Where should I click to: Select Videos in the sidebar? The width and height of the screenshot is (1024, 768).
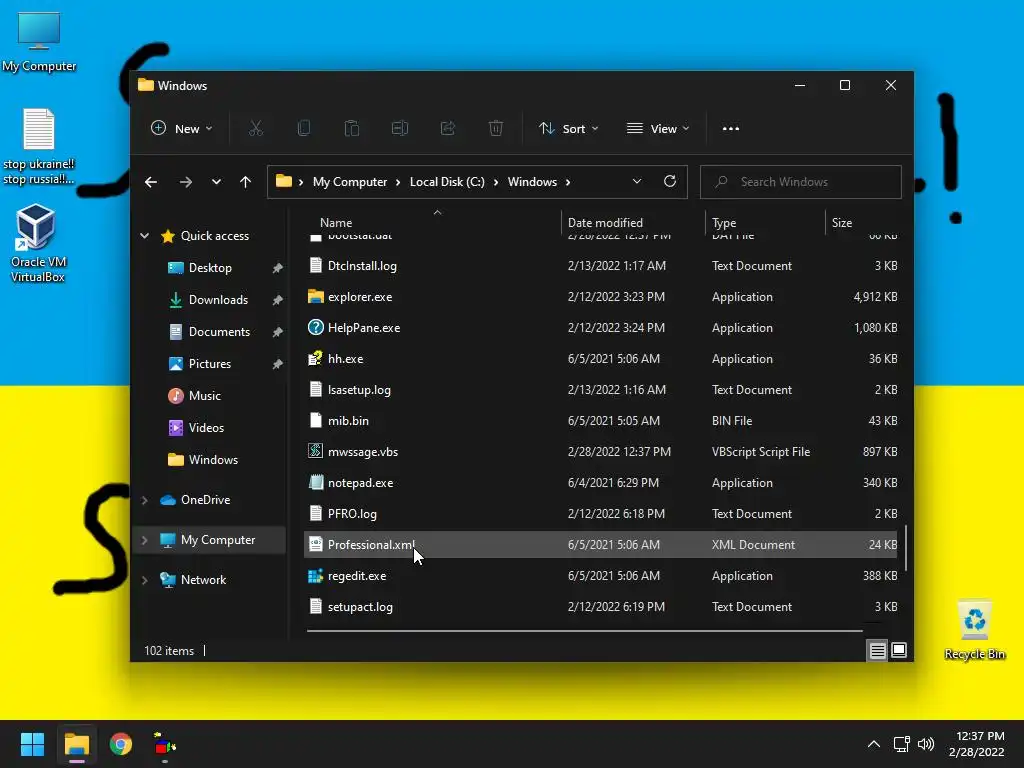[206, 428]
